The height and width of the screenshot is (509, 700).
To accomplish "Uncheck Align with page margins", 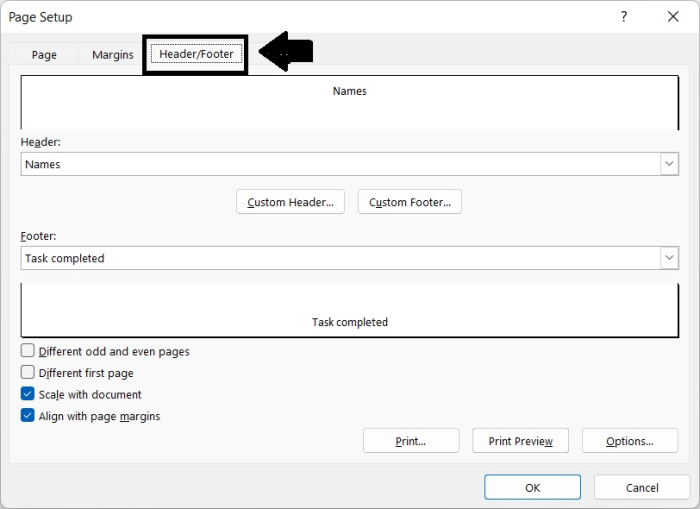I will (28, 416).
